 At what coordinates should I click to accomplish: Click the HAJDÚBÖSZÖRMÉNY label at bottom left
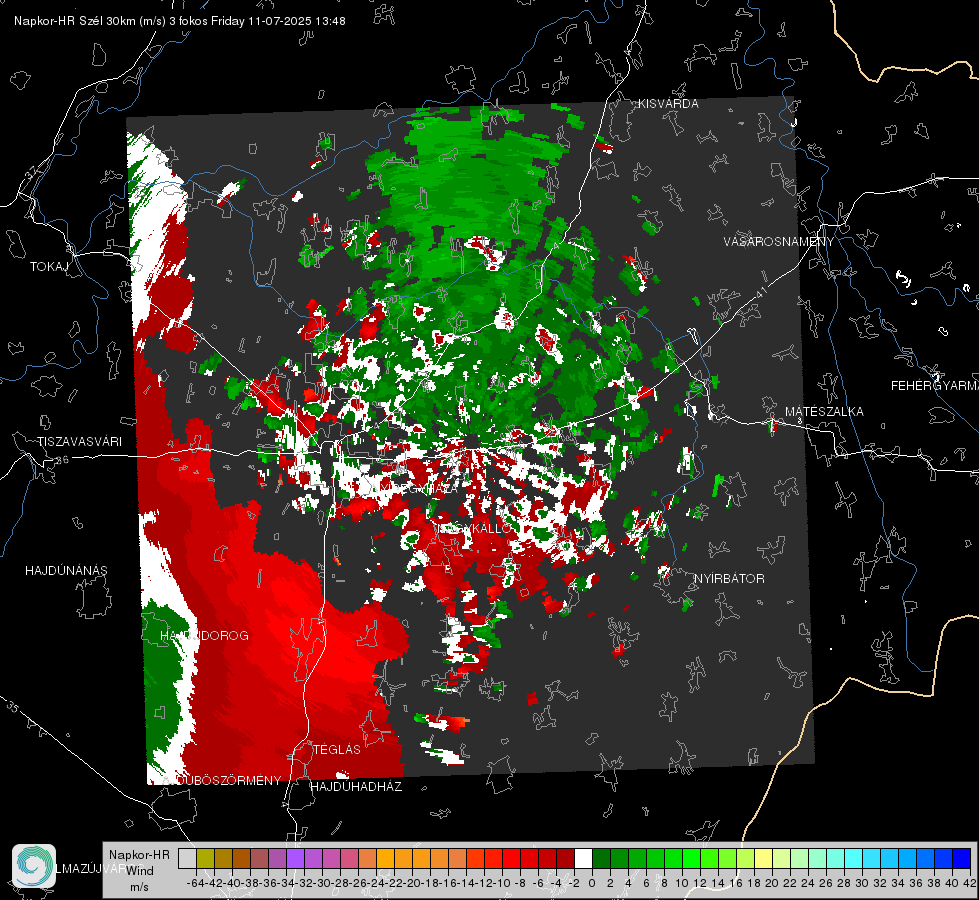click(x=222, y=781)
